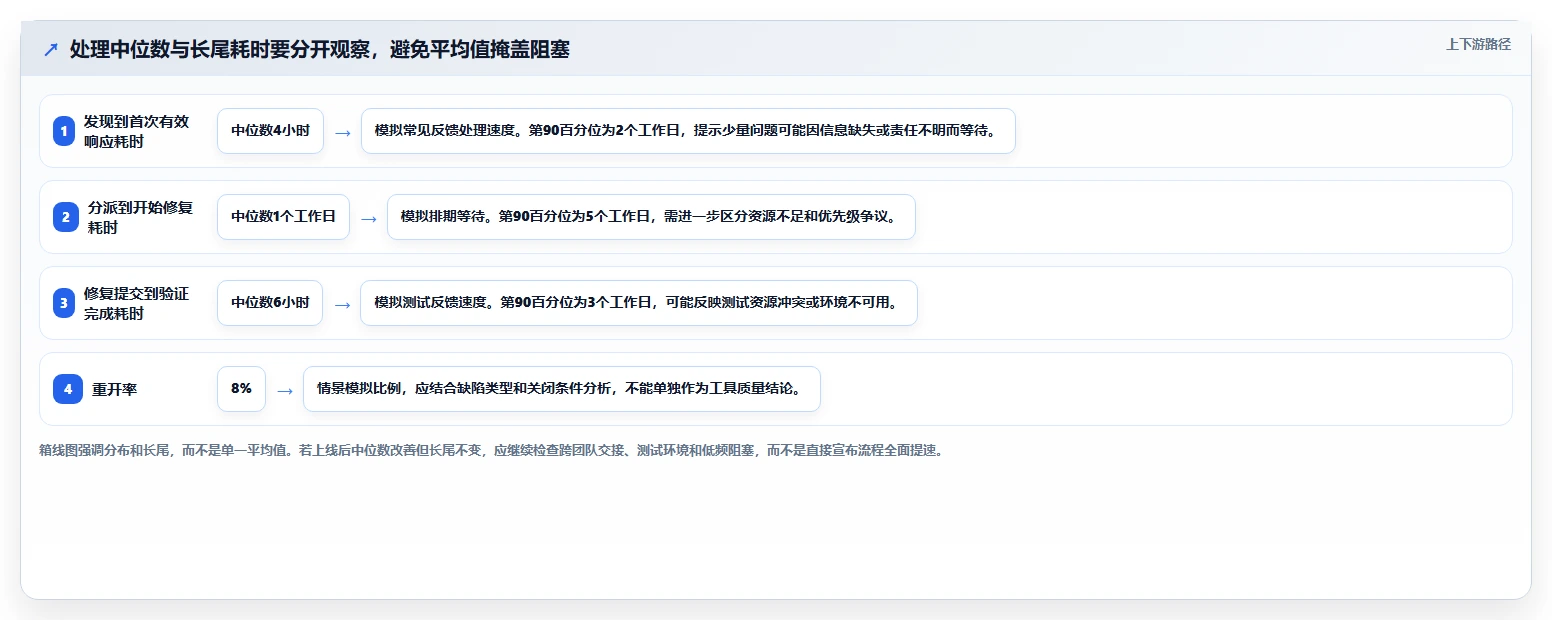Screen dimensions: 1552x620
Task: Click the label 发现到首次有效响应耗时
Action: [x=137, y=131]
